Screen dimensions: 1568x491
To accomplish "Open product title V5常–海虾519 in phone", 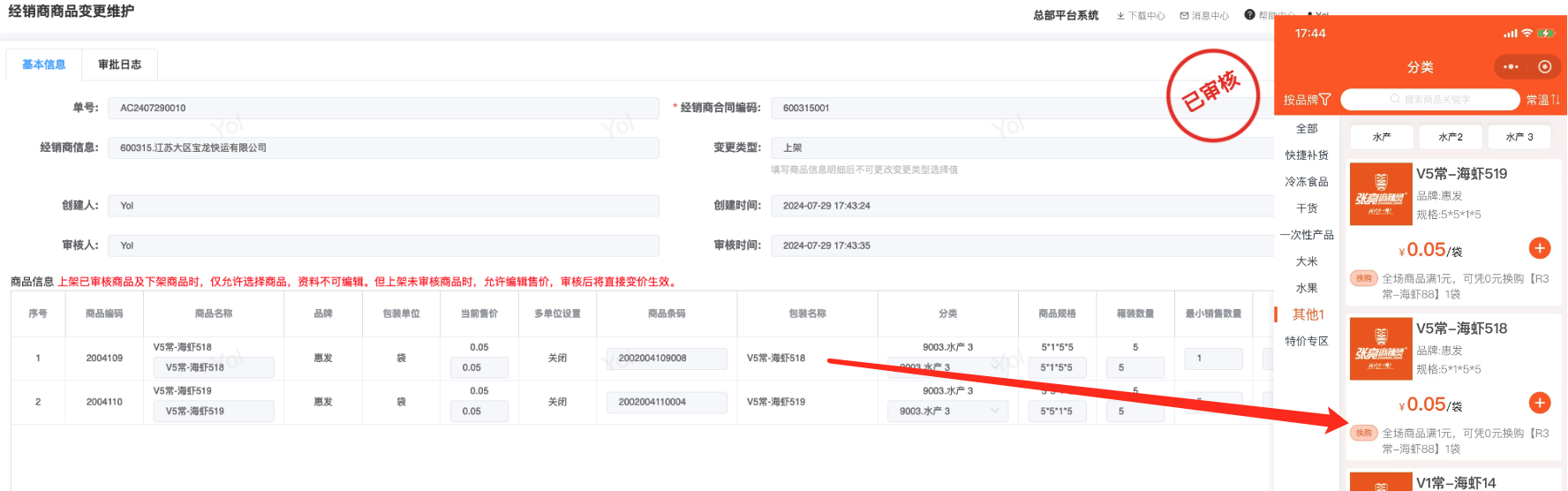I will click(x=1462, y=174).
